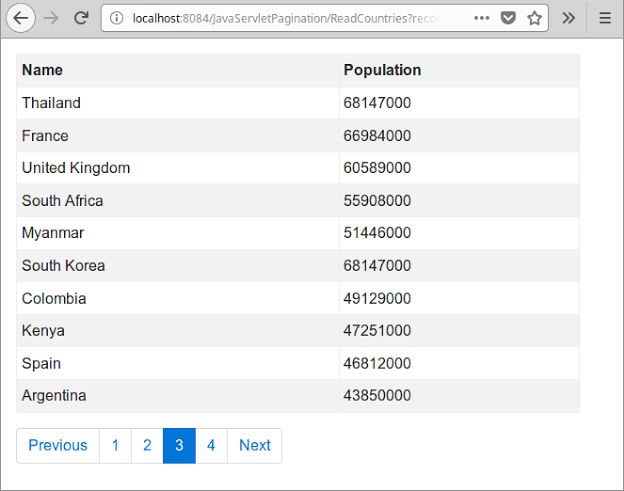The image size is (624, 491).
Task: Bookmark this page with the star icon
Action: (x=535, y=18)
